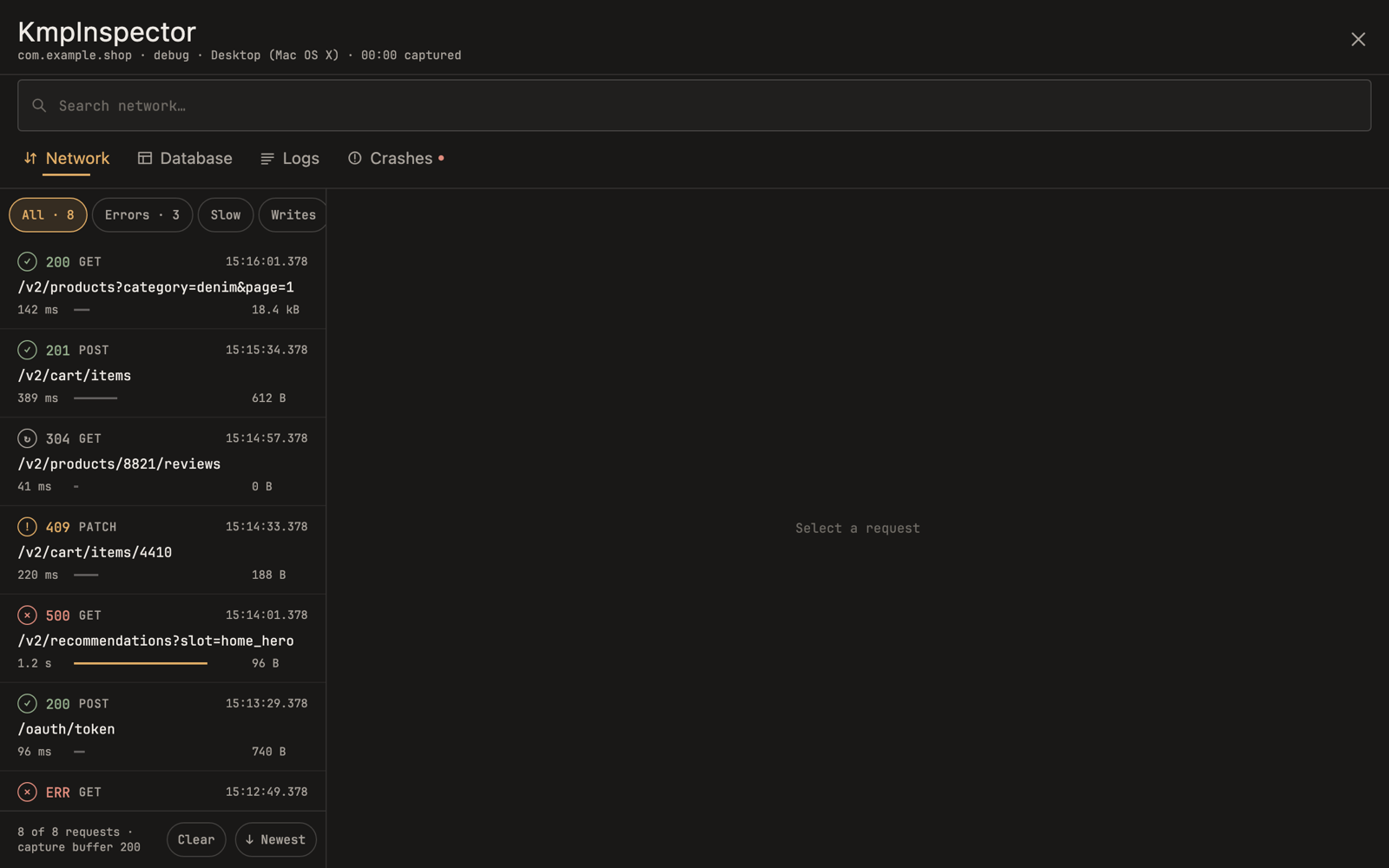Click success icon on 201 POST cart request

click(27, 350)
